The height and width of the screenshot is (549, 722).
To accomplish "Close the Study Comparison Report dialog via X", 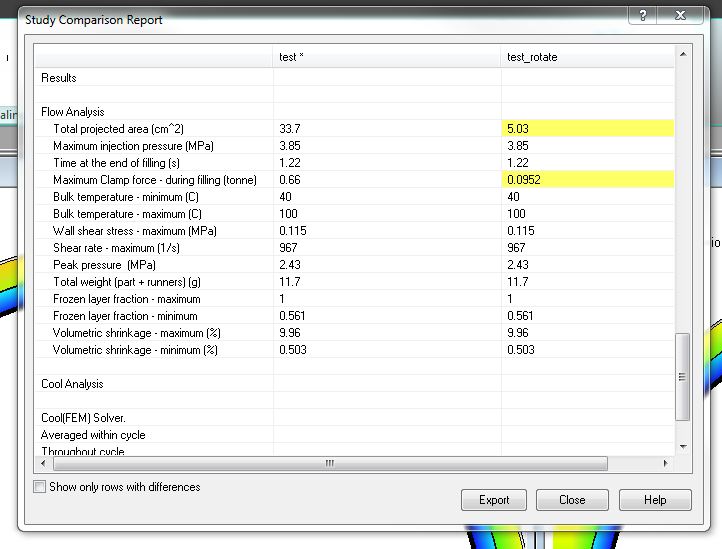I will (x=680, y=16).
